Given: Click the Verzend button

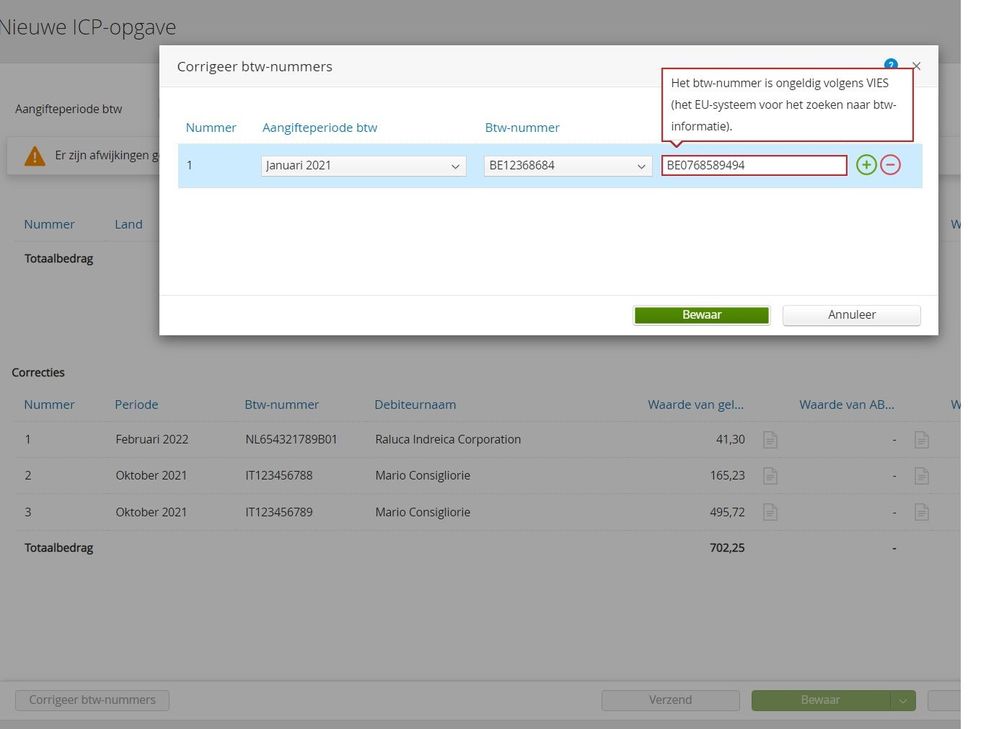Looking at the screenshot, I should tap(670, 700).
